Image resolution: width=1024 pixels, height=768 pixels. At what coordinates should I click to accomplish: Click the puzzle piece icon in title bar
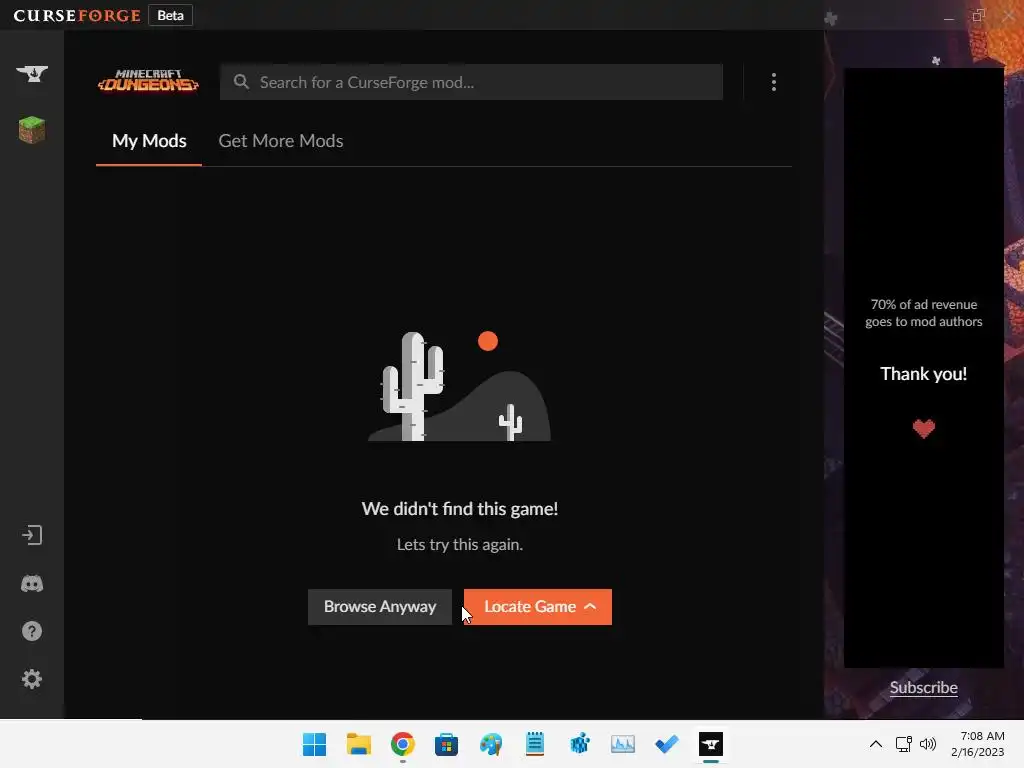831,18
